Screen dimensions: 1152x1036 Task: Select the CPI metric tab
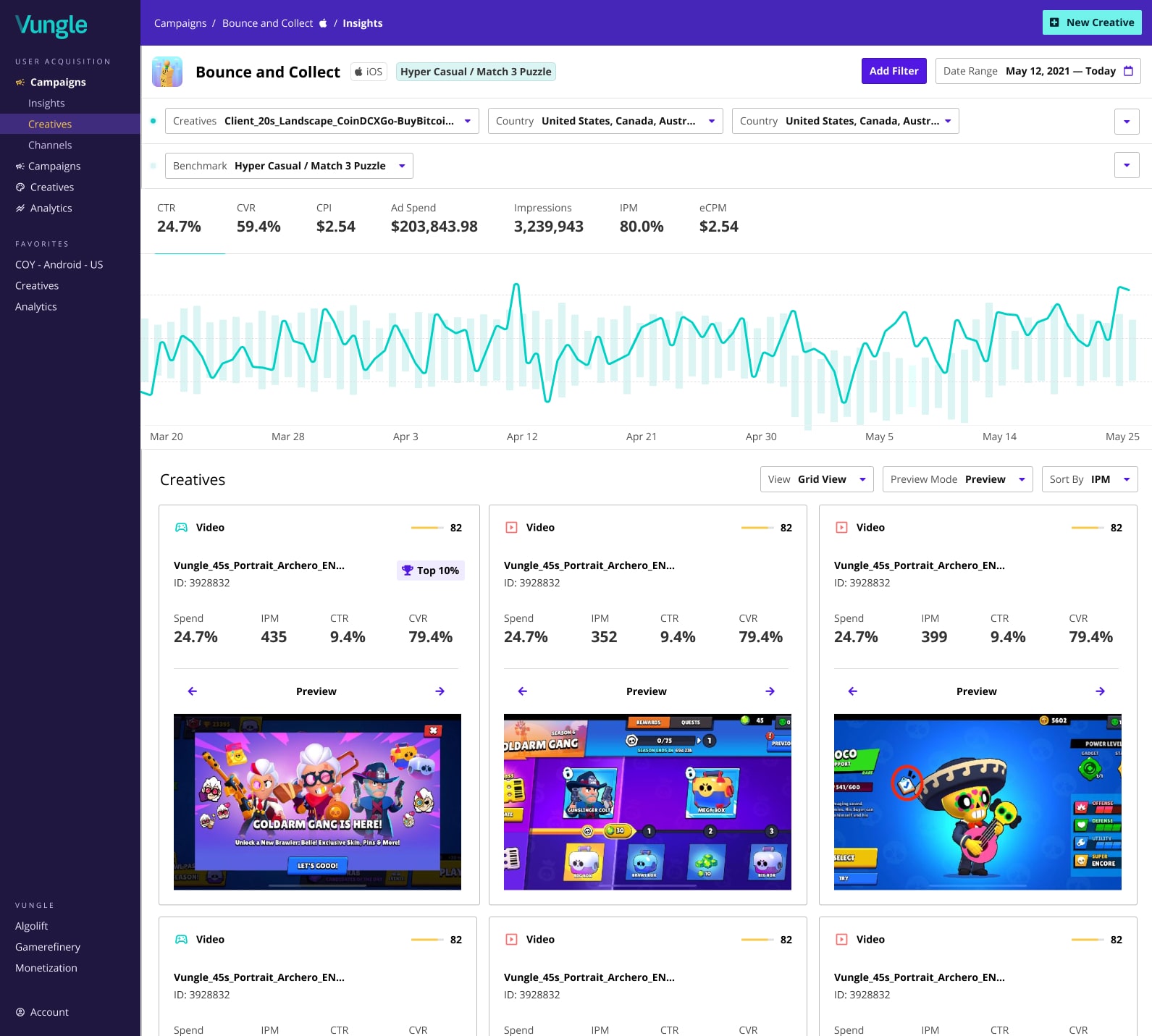tap(336, 218)
